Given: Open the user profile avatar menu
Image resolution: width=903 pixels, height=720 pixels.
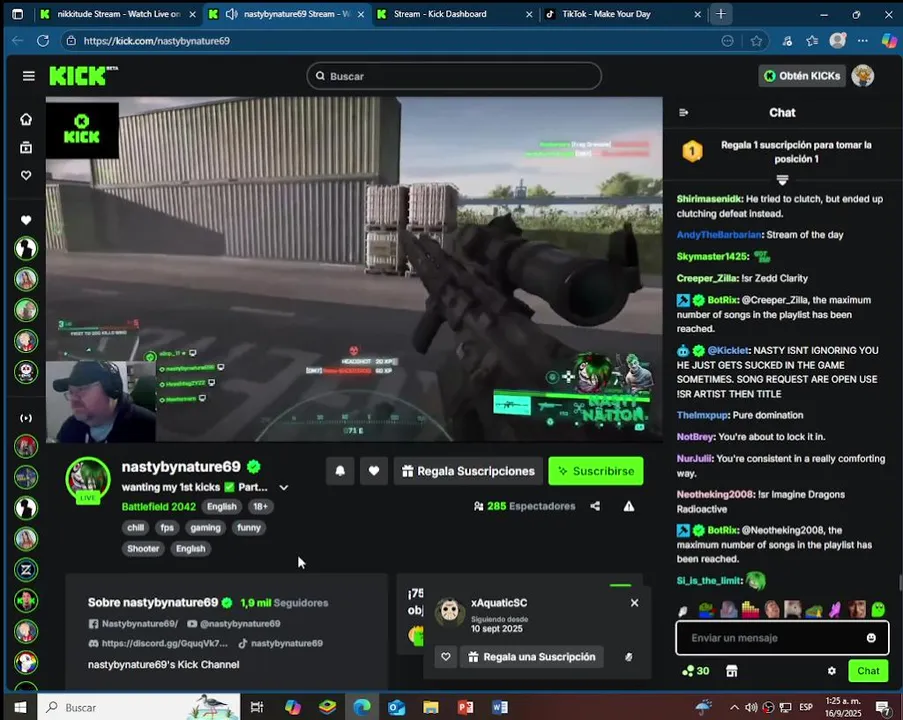Looking at the screenshot, I should tap(863, 76).
